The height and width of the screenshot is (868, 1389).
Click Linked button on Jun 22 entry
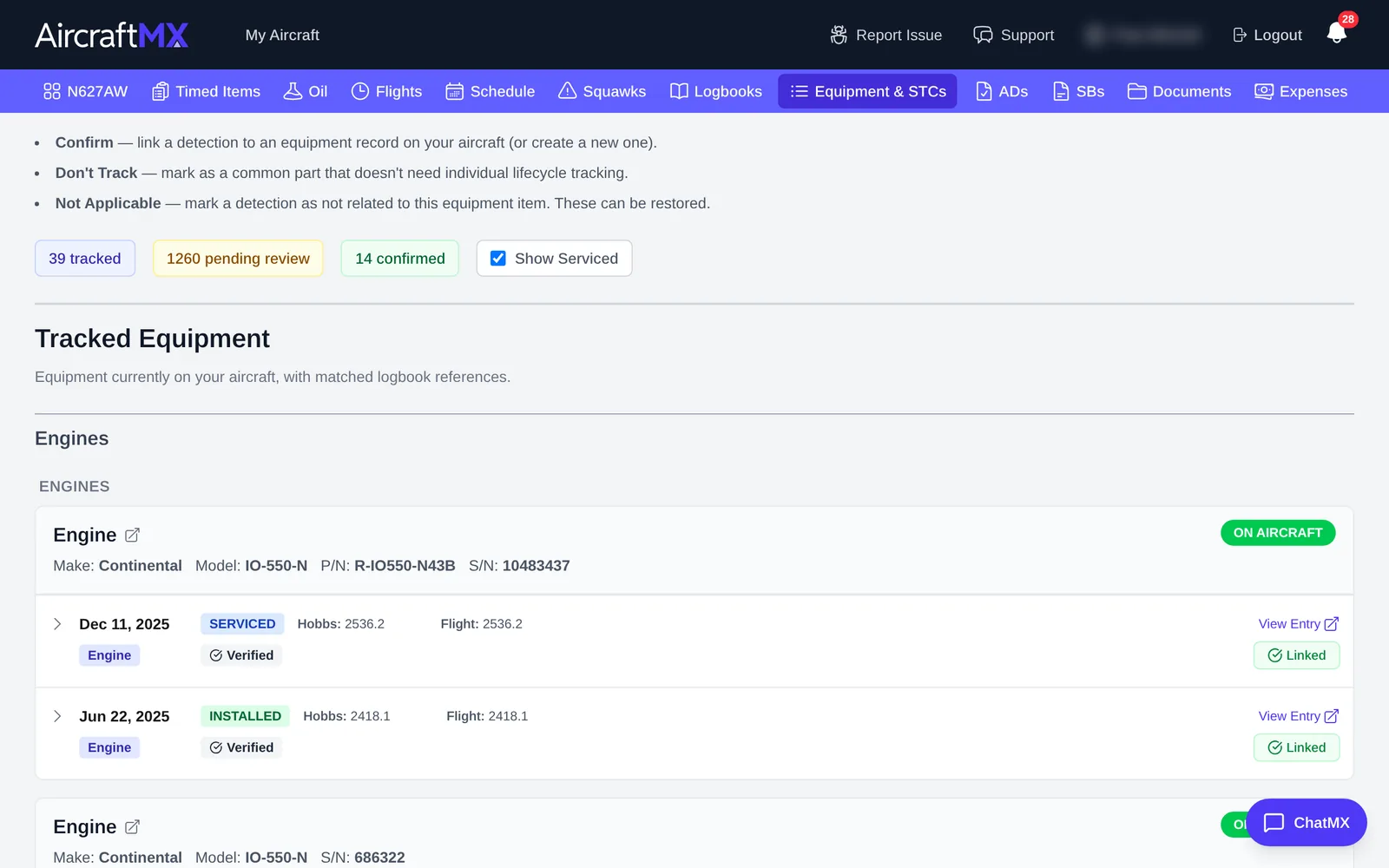[1297, 747]
